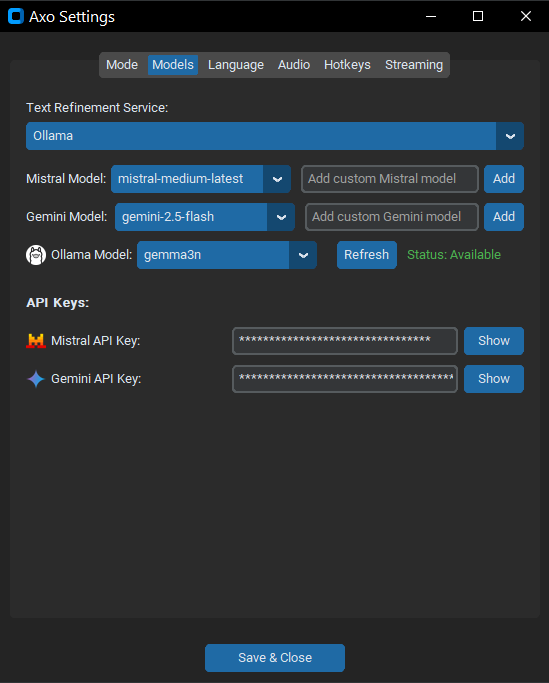Maximize the Axo Settings window
Viewport: 549px width, 683px height.
click(478, 16)
